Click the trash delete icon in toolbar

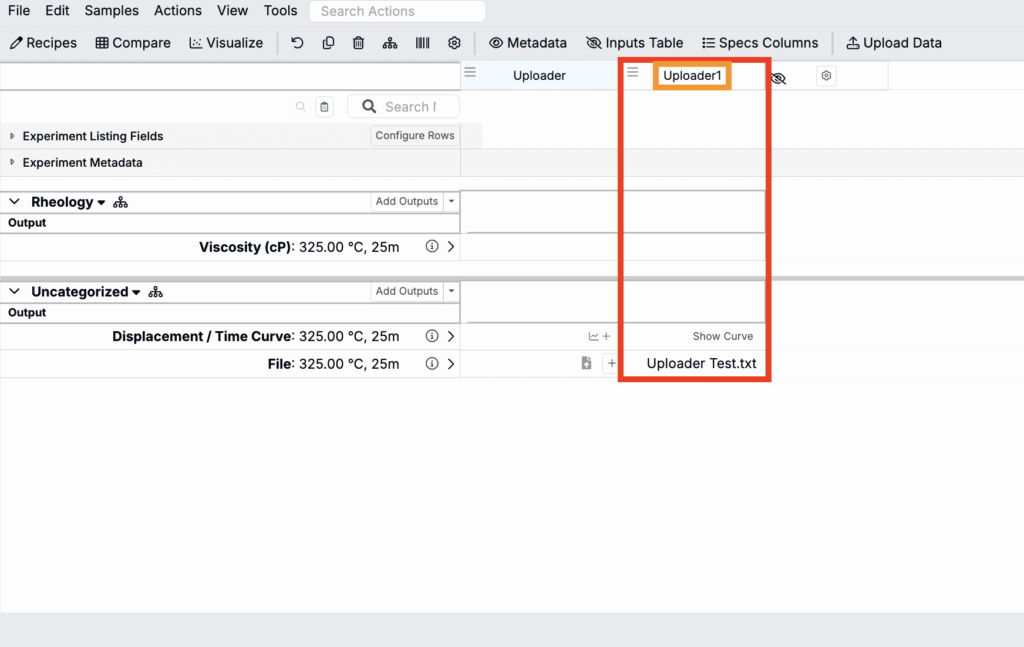click(x=358, y=43)
